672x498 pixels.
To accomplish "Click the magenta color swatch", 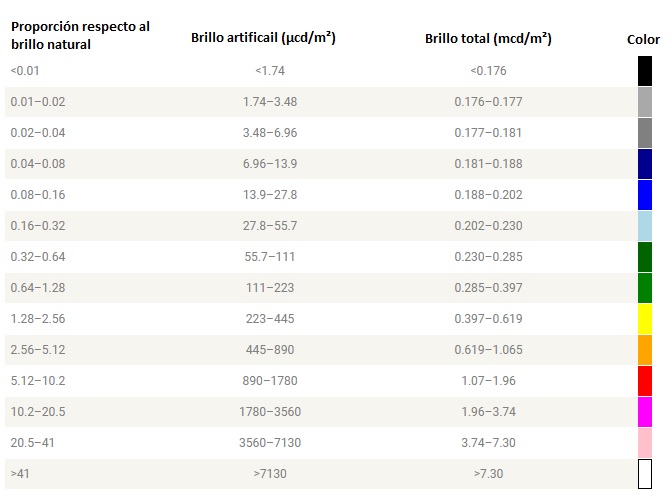I will (x=645, y=412).
